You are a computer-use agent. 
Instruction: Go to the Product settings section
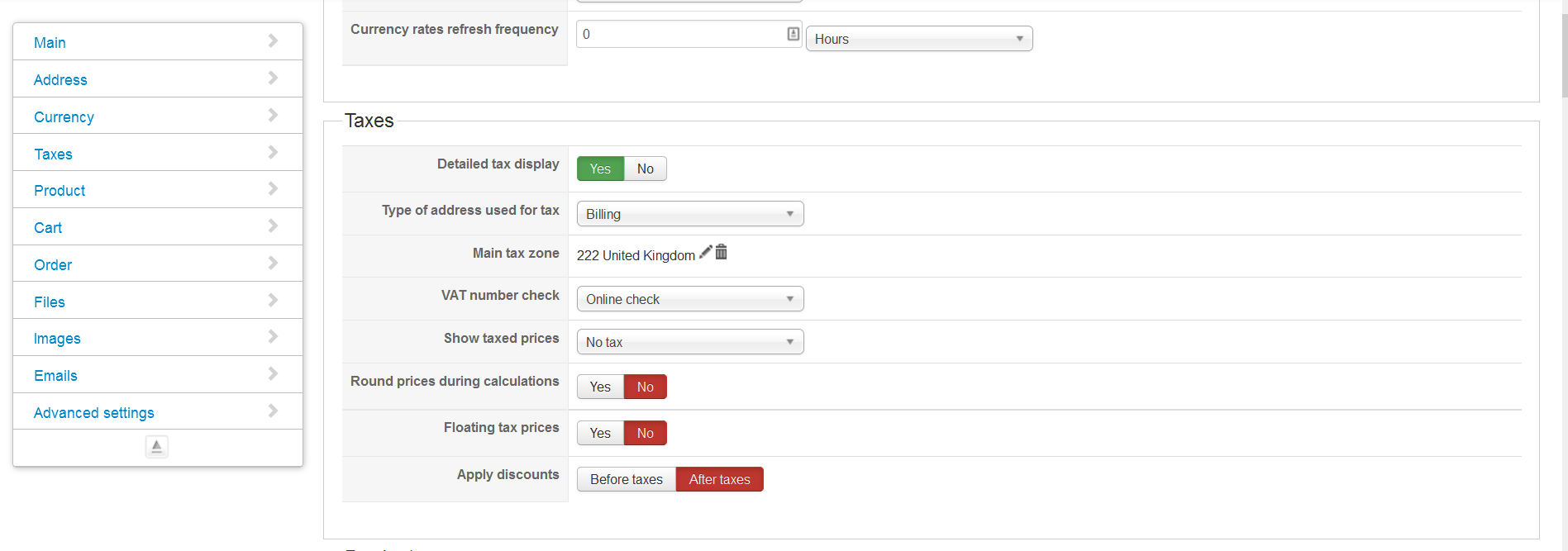click(x=60, y=191)
